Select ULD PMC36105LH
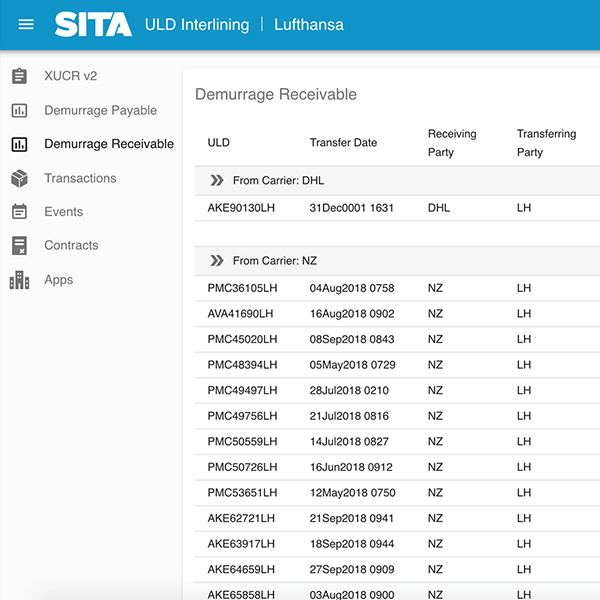The height and width of the screenshot is (600, 600). (242, 288)
